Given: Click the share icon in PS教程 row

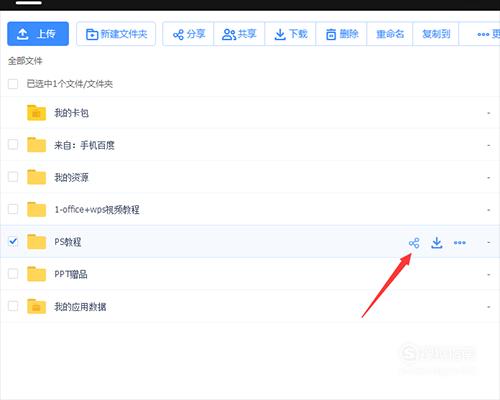Looking at the screenshot, I should point(414,243).
